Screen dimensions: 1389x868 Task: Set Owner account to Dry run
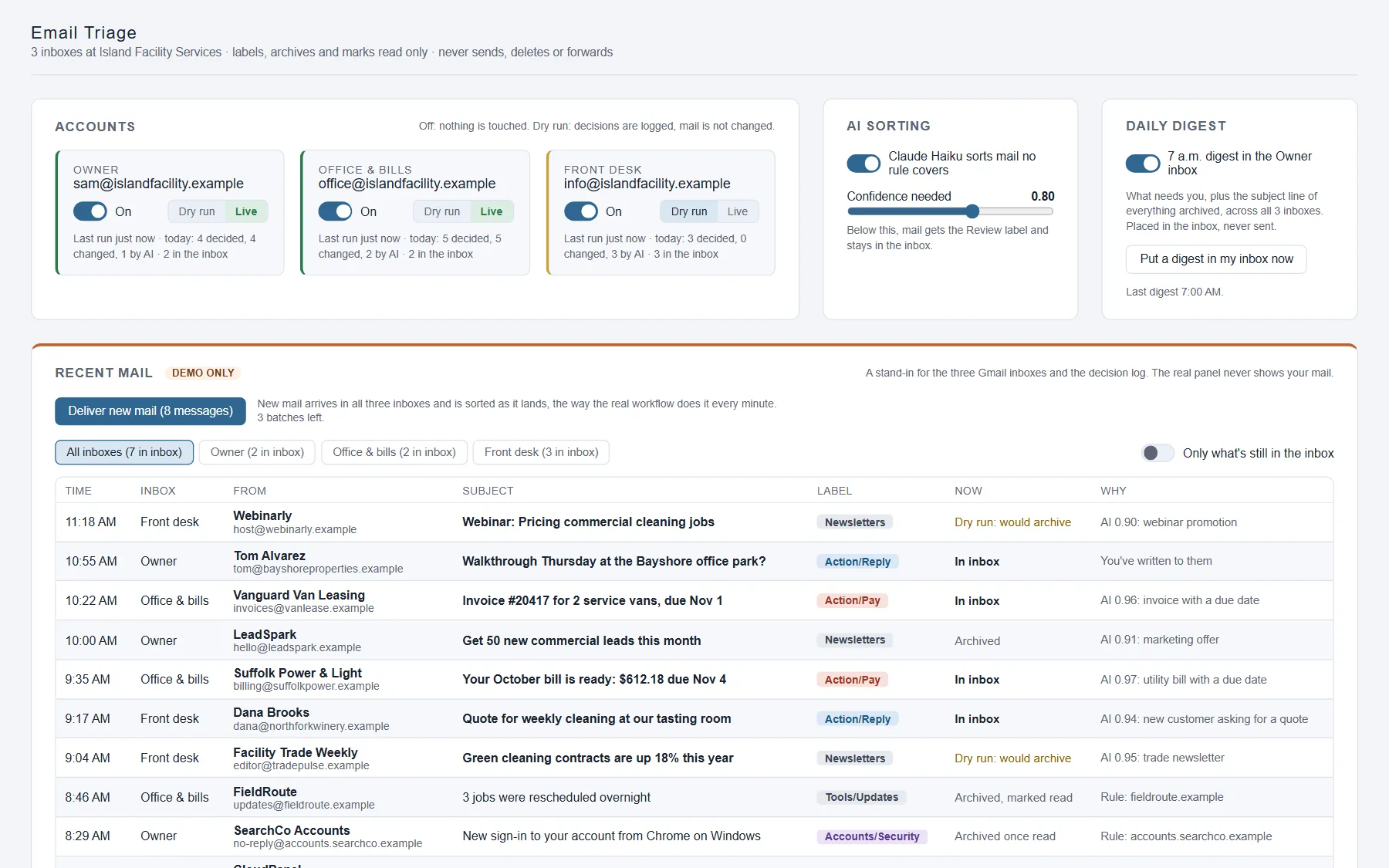[x=197, y=211]
